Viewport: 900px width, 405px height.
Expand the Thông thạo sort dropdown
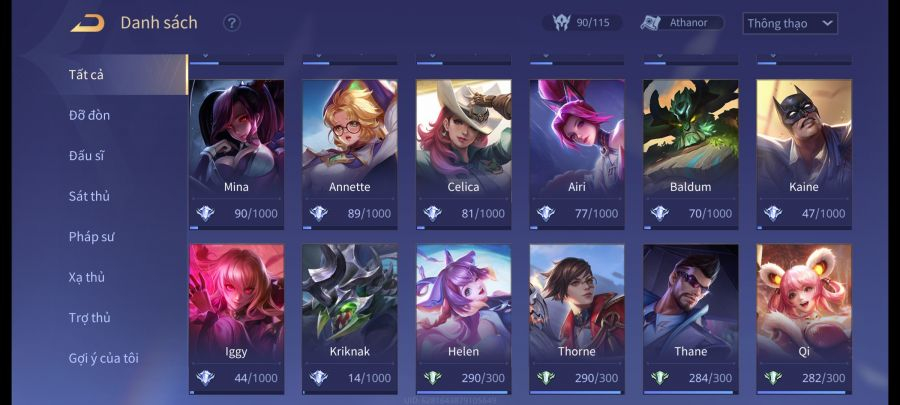click(790, 24)
